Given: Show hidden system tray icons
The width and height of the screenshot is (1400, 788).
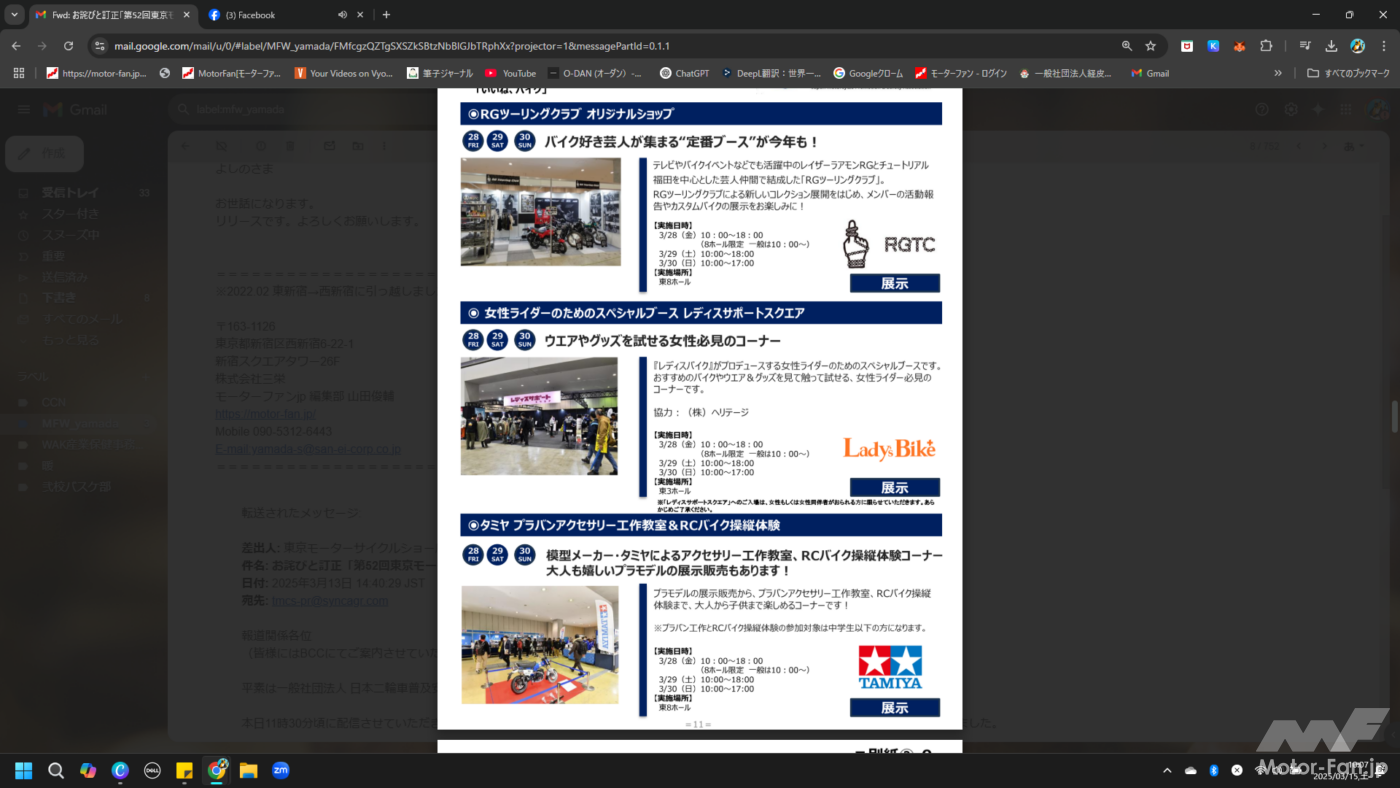Looking at the screenshot, I should [1167, 771].
